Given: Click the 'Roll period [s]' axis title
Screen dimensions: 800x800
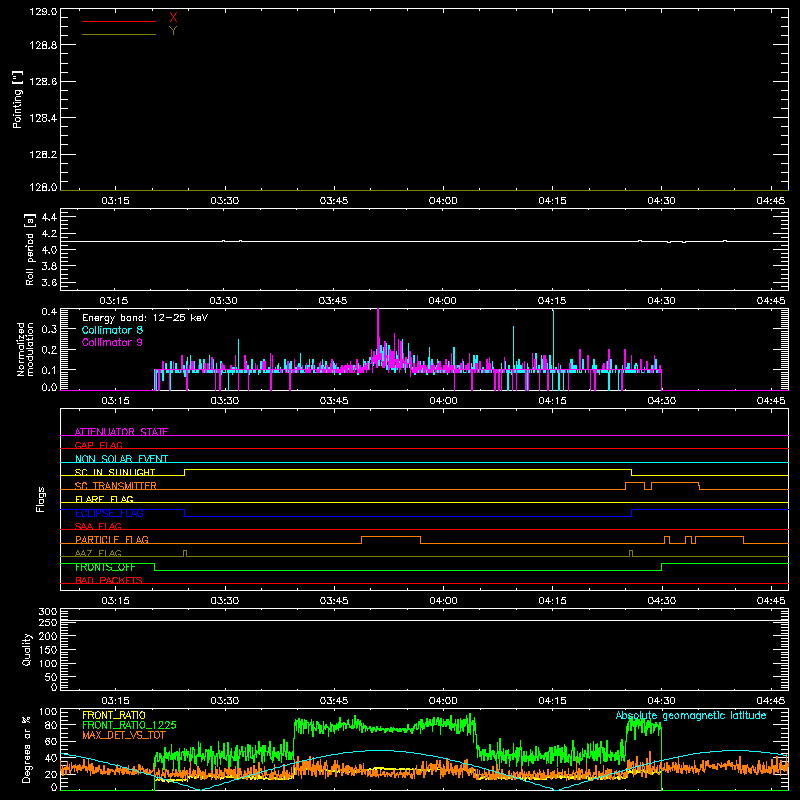Looking at the screenshot, I should 30,249.
